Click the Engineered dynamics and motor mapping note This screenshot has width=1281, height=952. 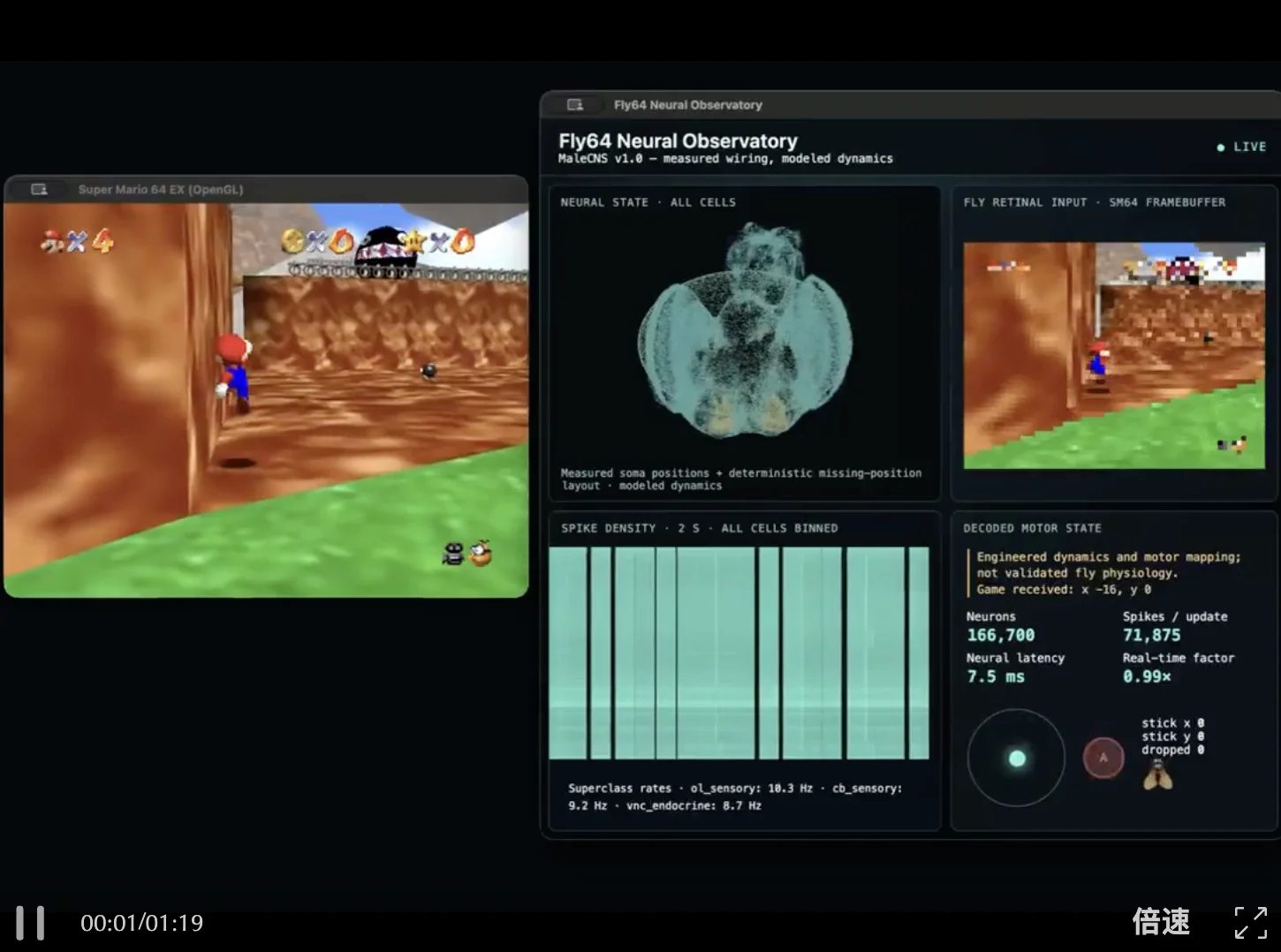coord(1109,565)
